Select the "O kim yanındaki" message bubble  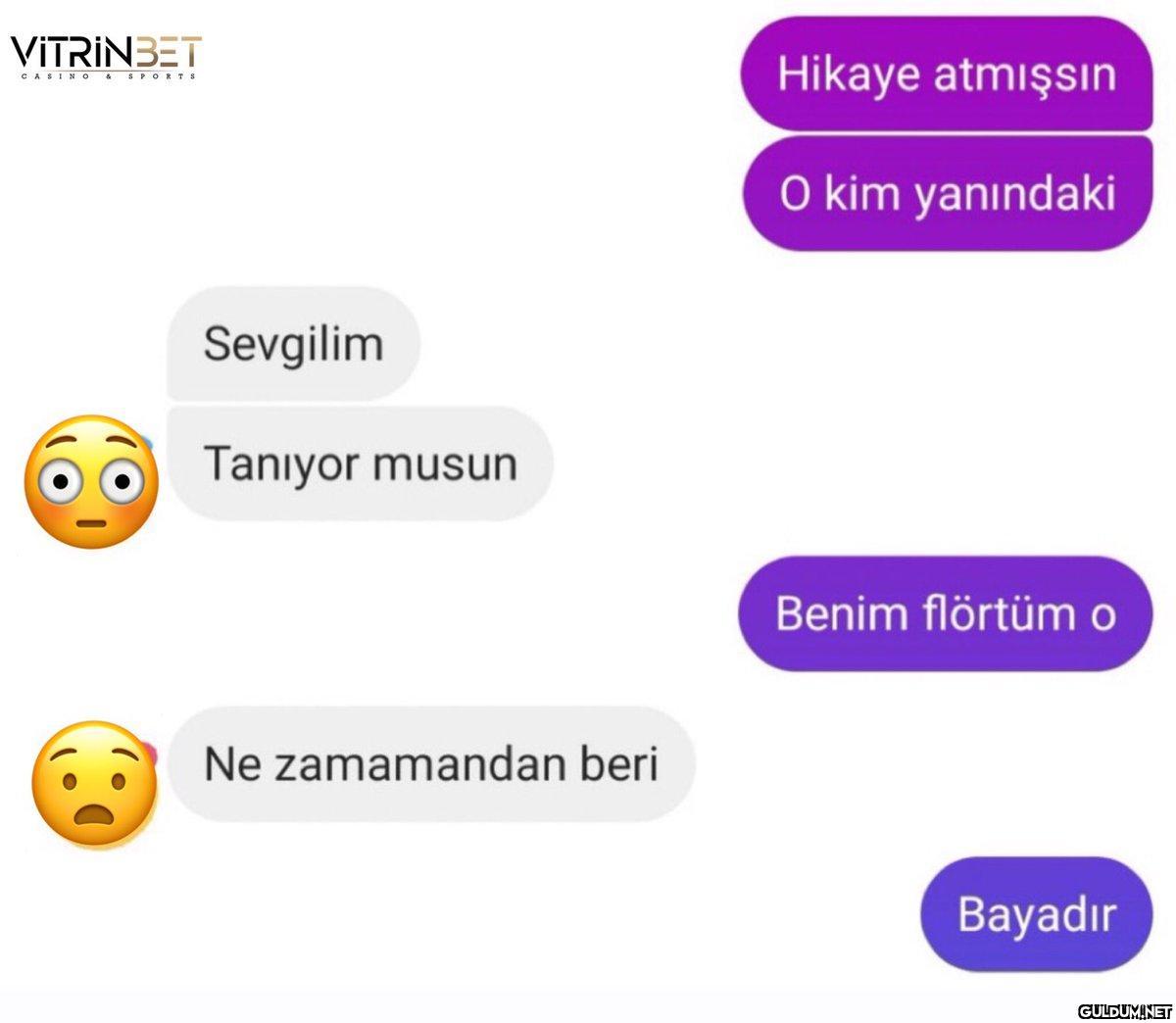pyautogui.click(x=947, y=193)
